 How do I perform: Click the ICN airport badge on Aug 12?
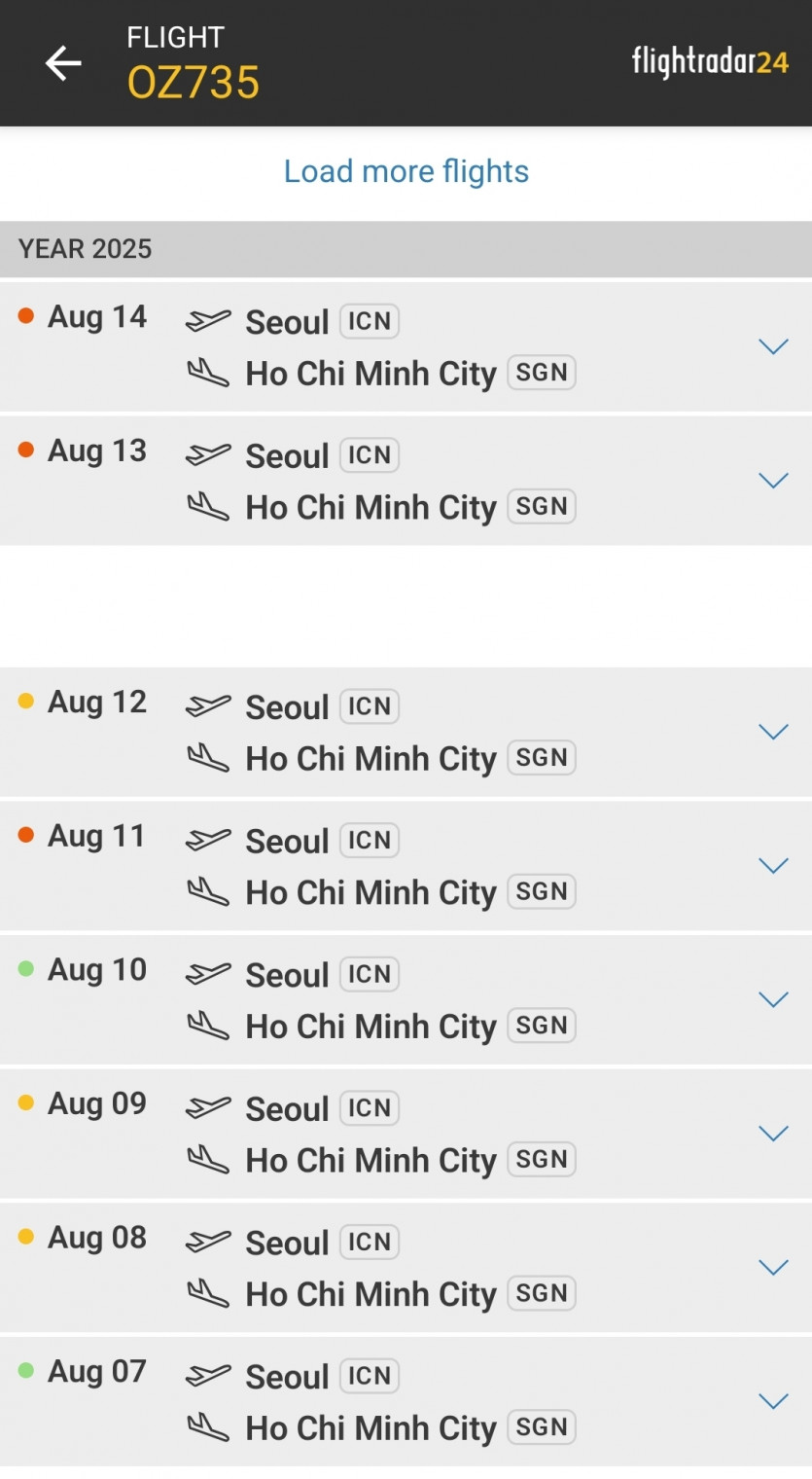(x=370, y=706)
